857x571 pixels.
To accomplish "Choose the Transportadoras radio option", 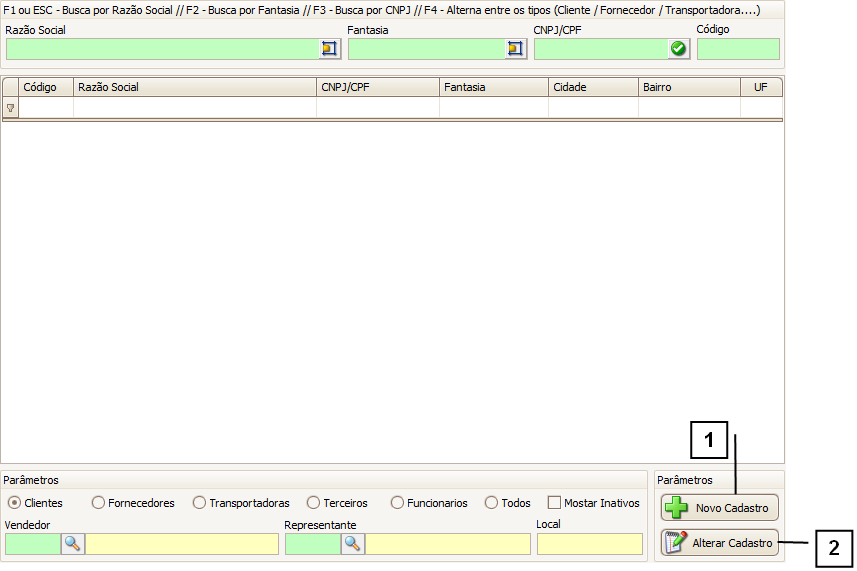I will pos(200,503).
